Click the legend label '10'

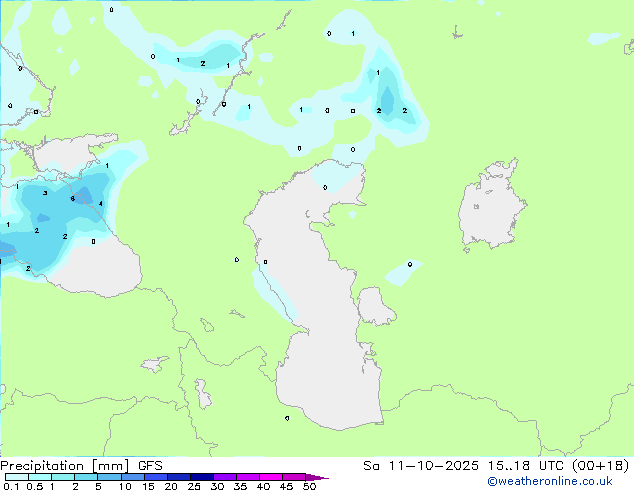[x=125, y=486]
